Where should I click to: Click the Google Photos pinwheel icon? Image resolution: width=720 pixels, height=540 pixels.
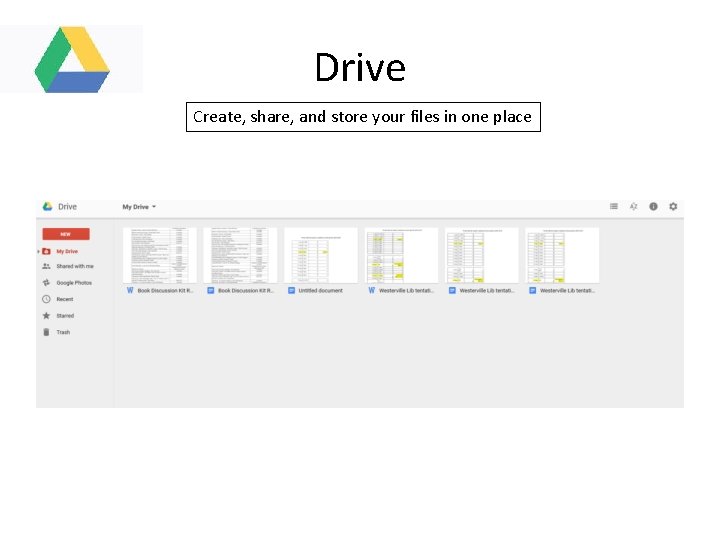click(x=46, y=283)
